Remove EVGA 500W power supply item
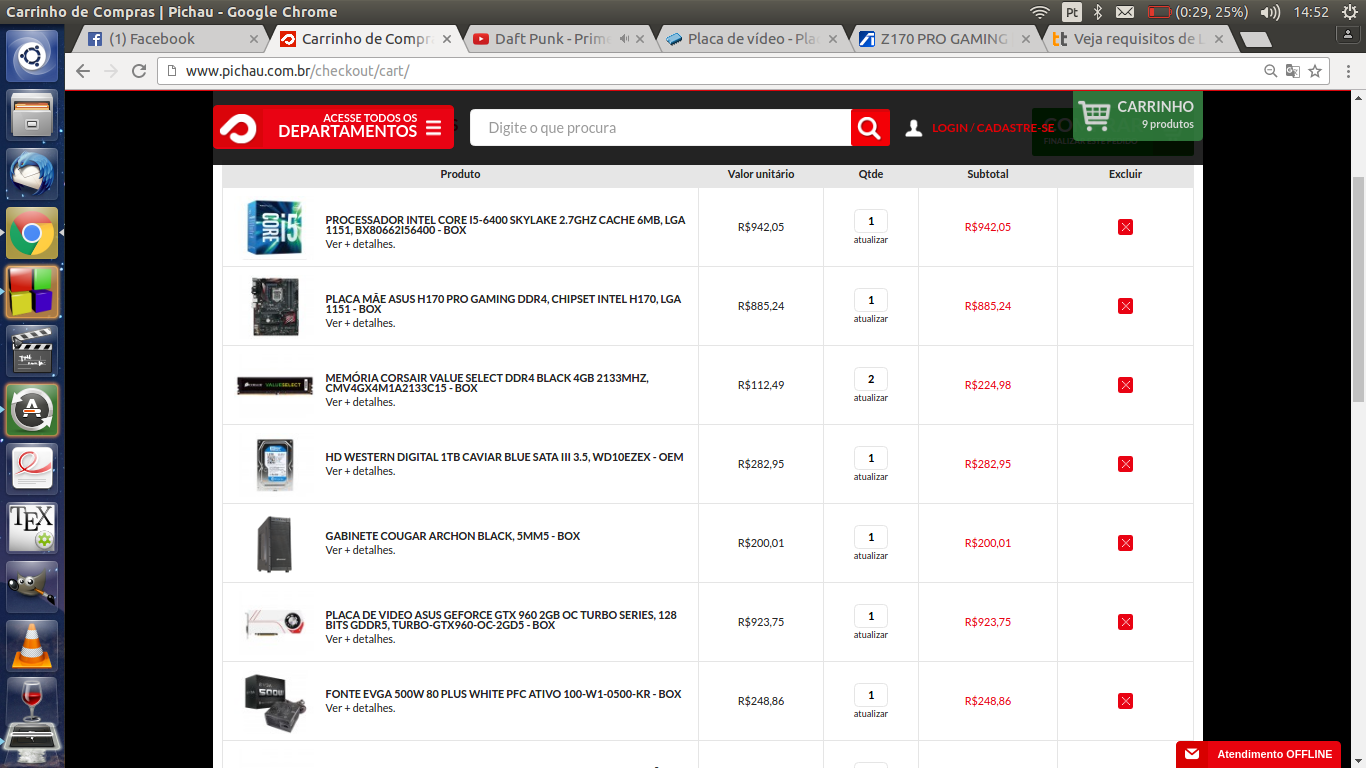The width and height of the screenshot is (1366, 768). click(x=1125, y=701)
